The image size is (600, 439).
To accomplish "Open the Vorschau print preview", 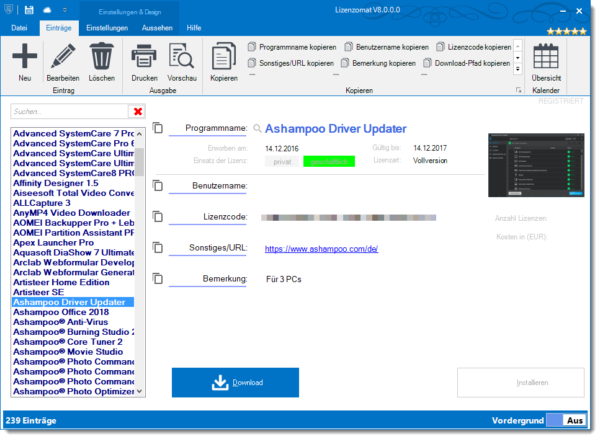I will pyautogui.click(x=182, y=62).
